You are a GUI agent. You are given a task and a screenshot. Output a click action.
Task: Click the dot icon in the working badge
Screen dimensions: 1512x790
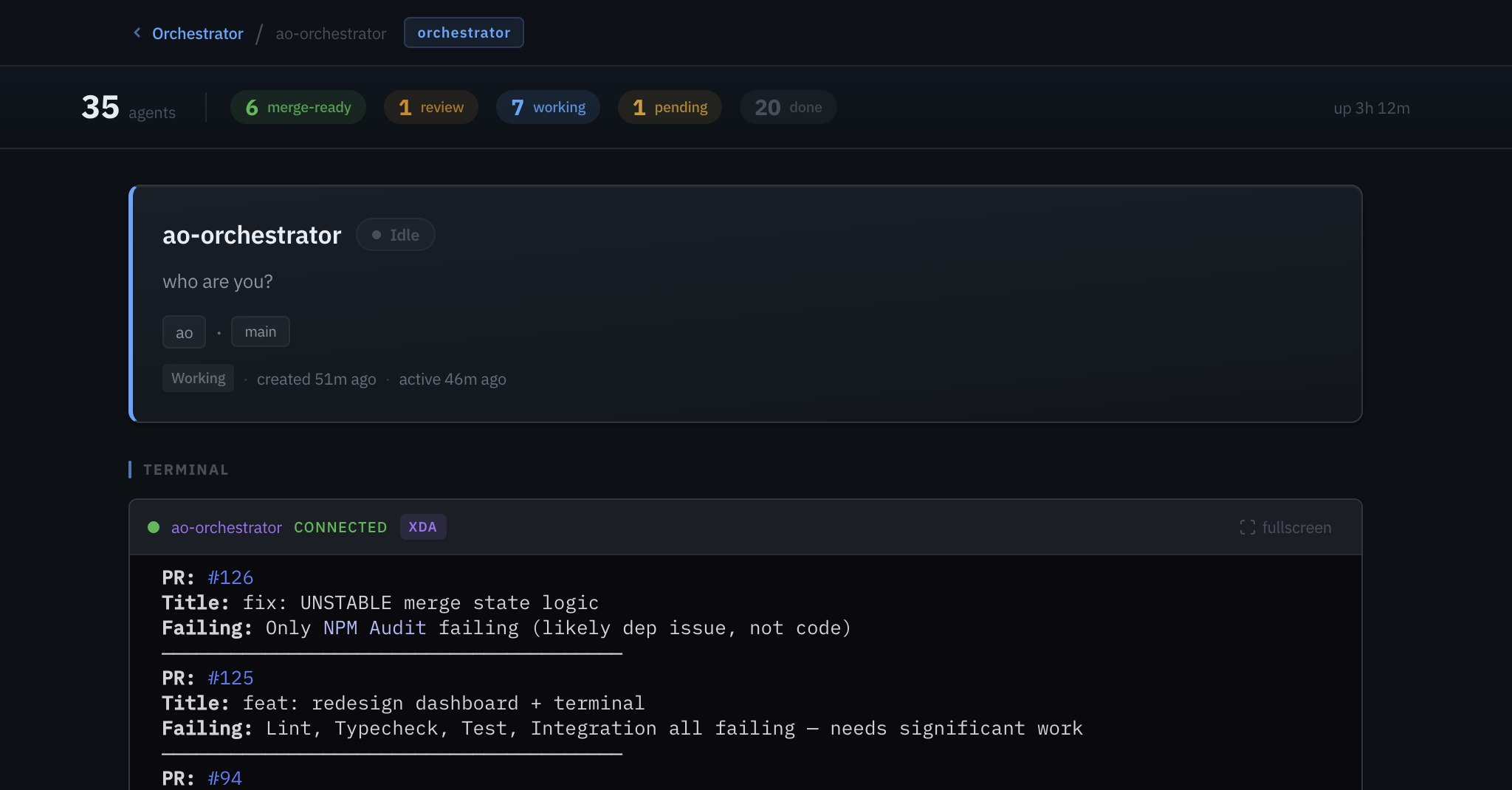pos(518,107)
